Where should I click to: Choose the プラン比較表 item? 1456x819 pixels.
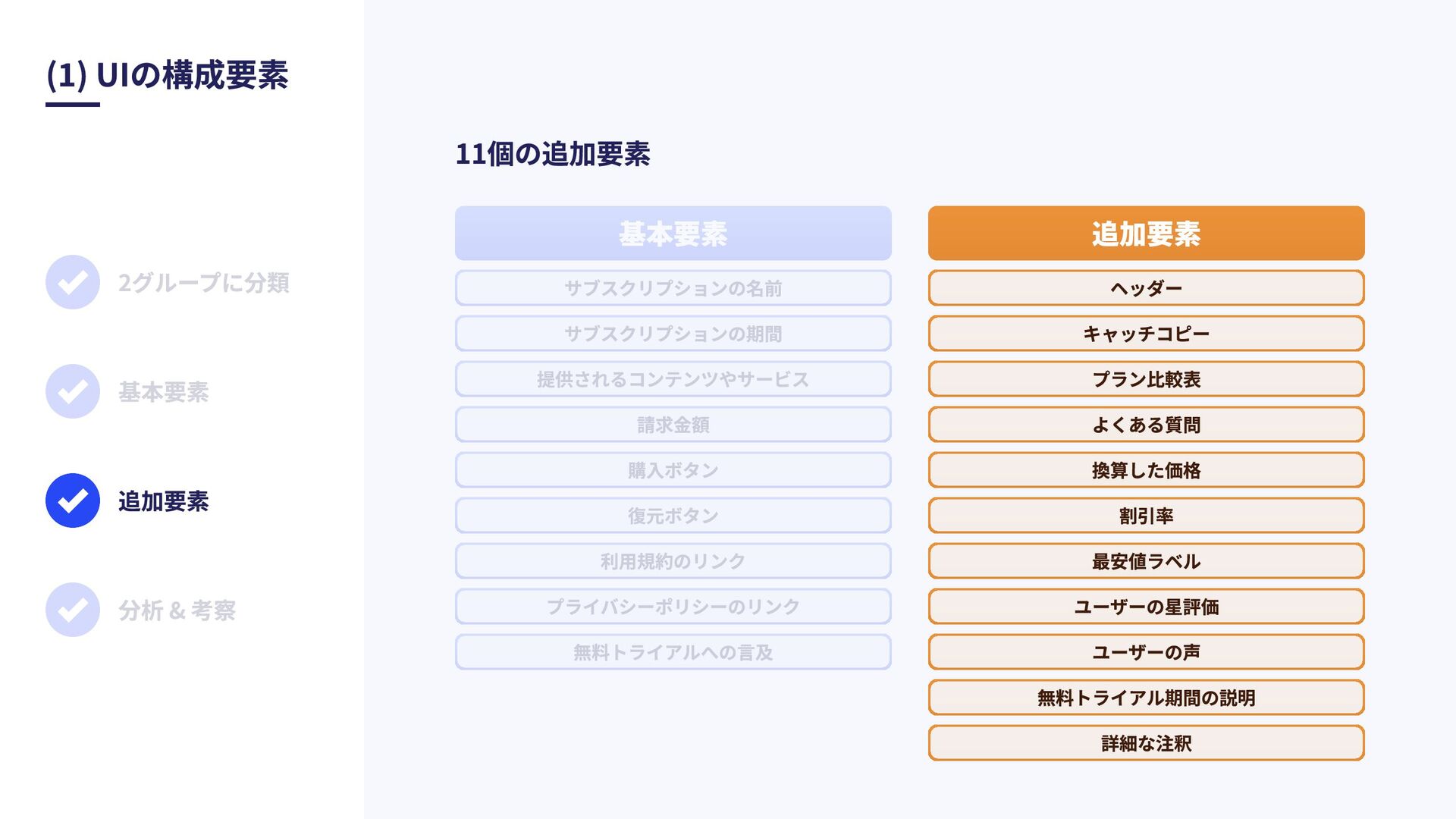(1146, 379)
